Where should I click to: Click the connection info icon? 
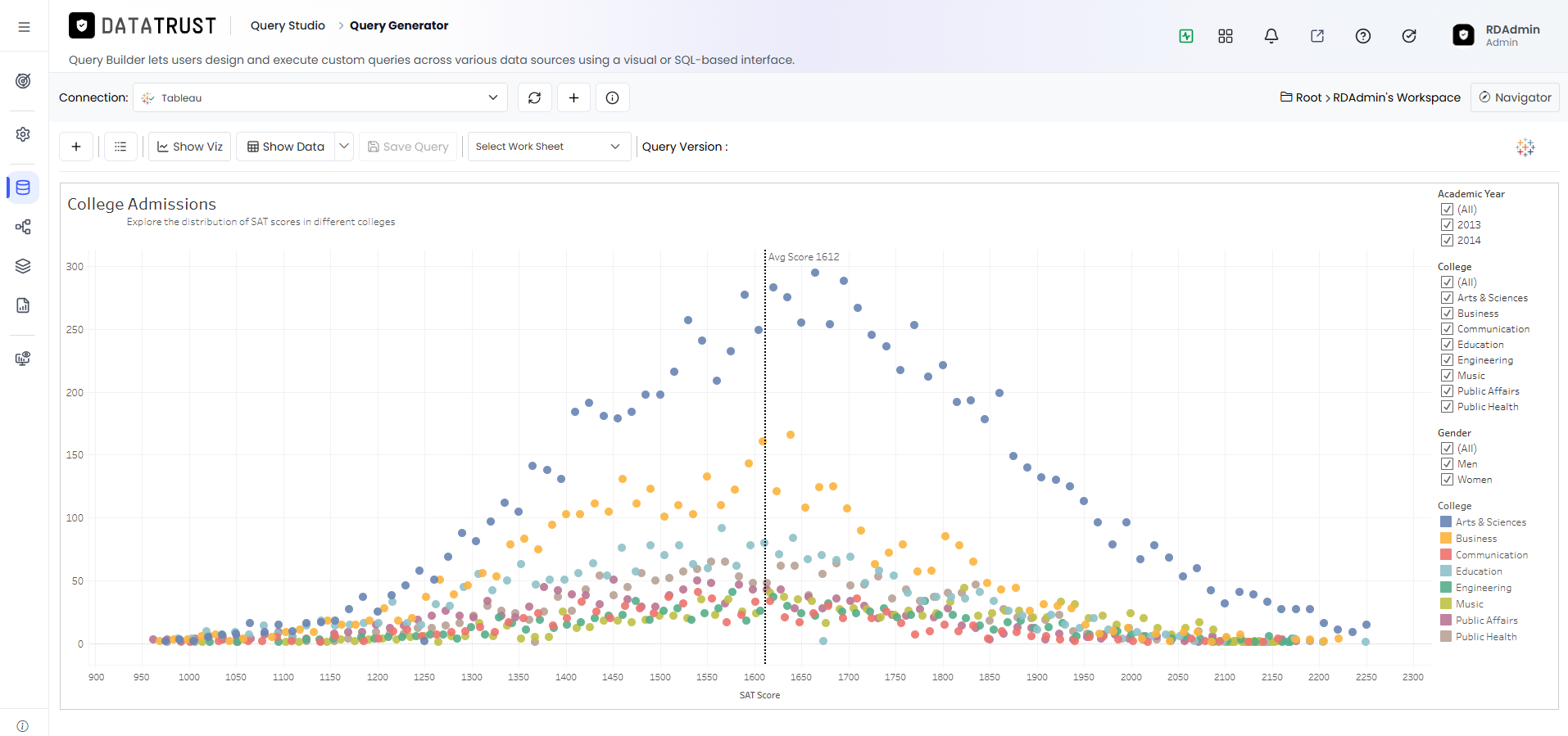pyautogui.click(x=612, y=97)
